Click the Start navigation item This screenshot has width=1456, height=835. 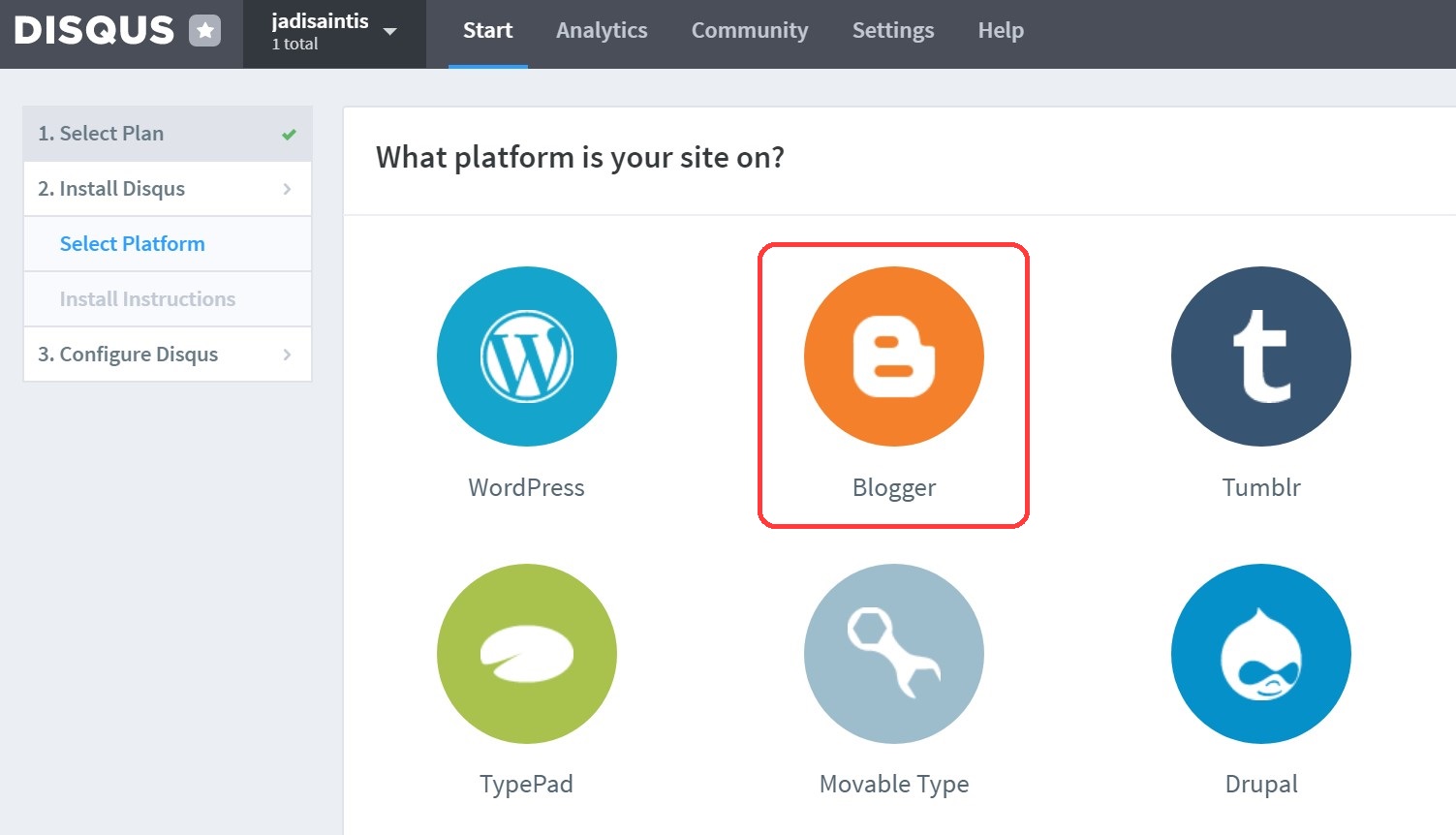487,30
